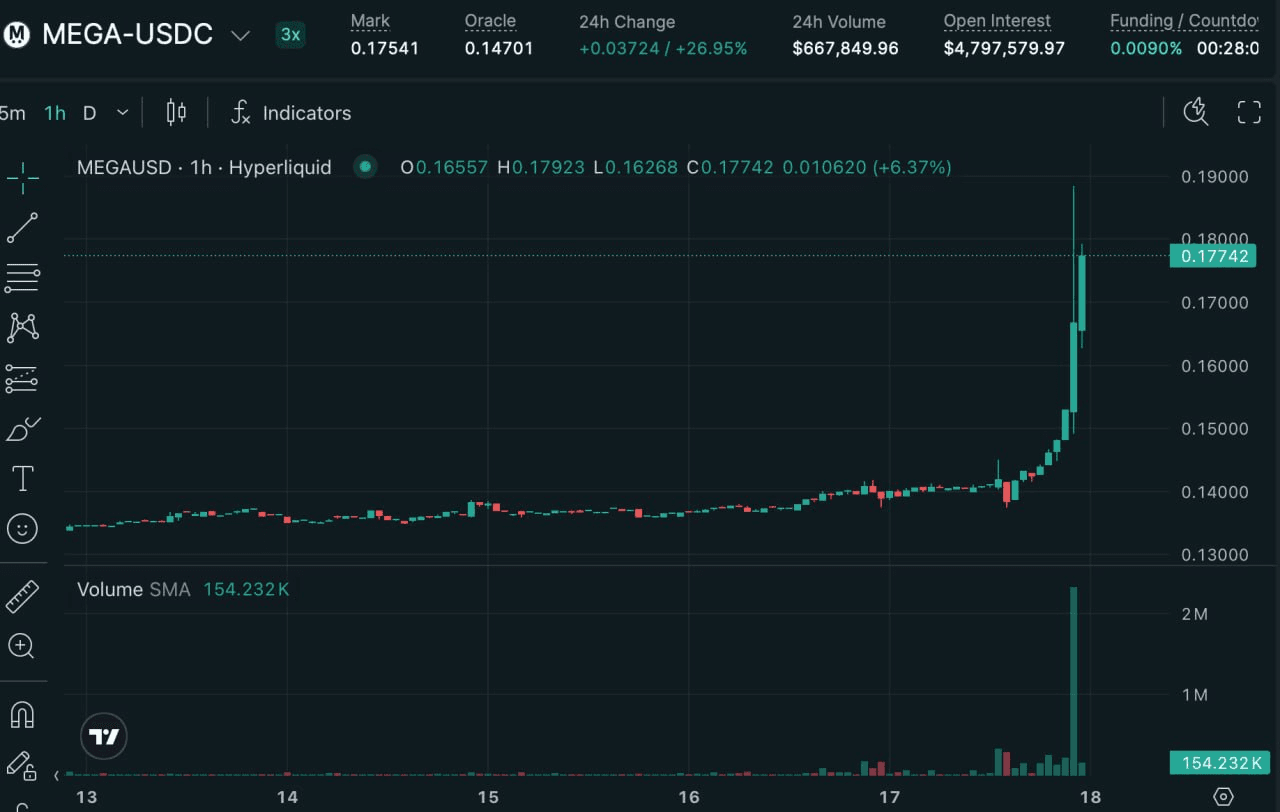Click the Funding / Countdown label
Screen dimensions: 1280x812
[x=1185, y=21]
